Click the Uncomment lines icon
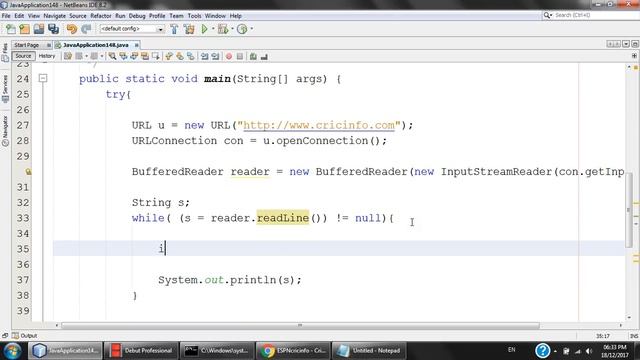 point(264,56)
